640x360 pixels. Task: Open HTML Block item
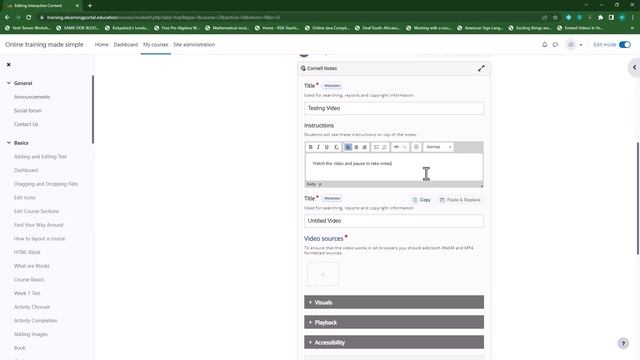pyautogui.click(x=27, y=252)
